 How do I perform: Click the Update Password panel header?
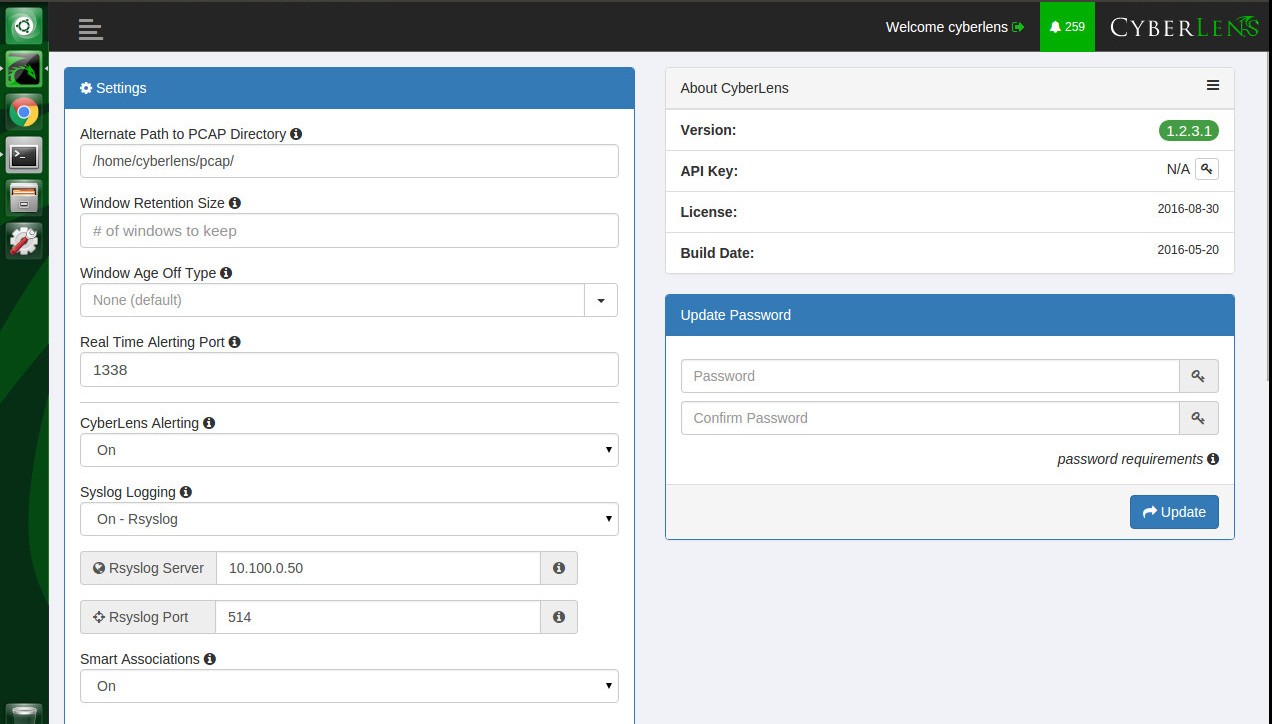pyautogui.click(x=950, y=315)
